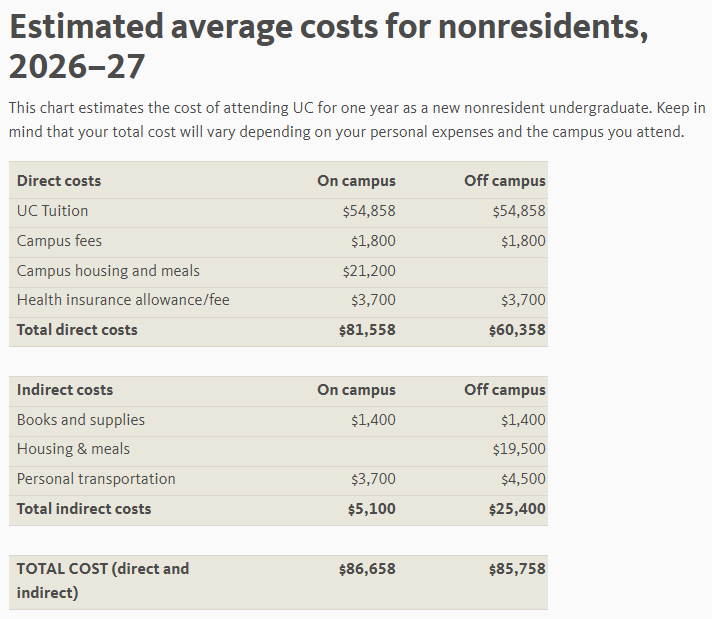The height and width of the screenshot is (619, 712).
Task: Select the "Indirect costs" table header
Action: (x=65, y=390)
